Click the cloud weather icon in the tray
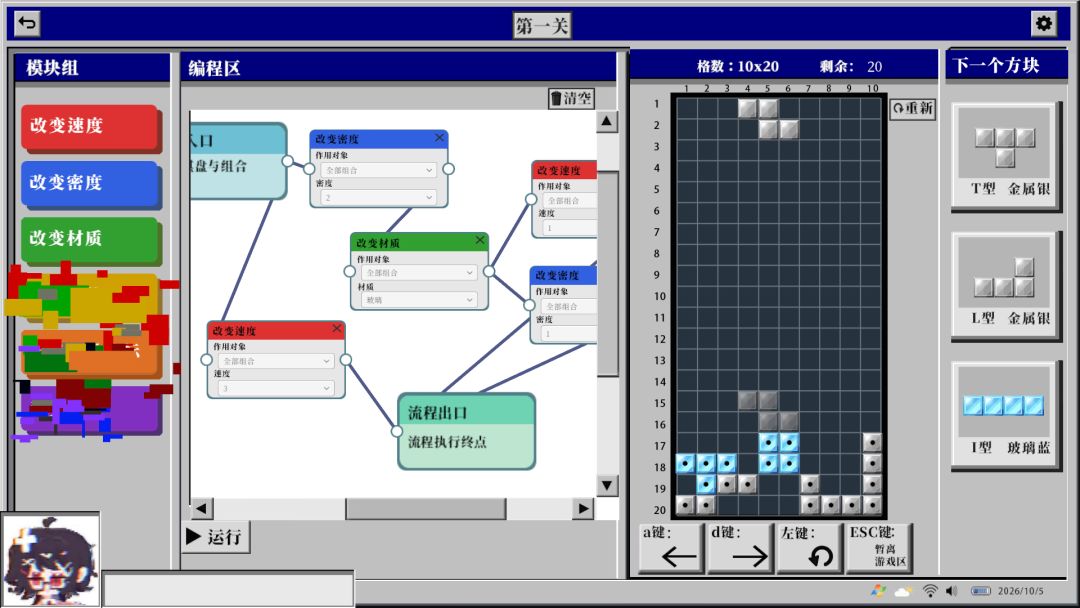 tap(902, 591)
